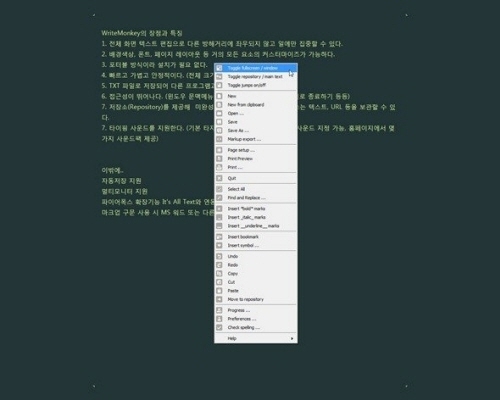Expand the Help submenu arrow
This screenshot has height=400, width=500.
[x=292, y=339]
